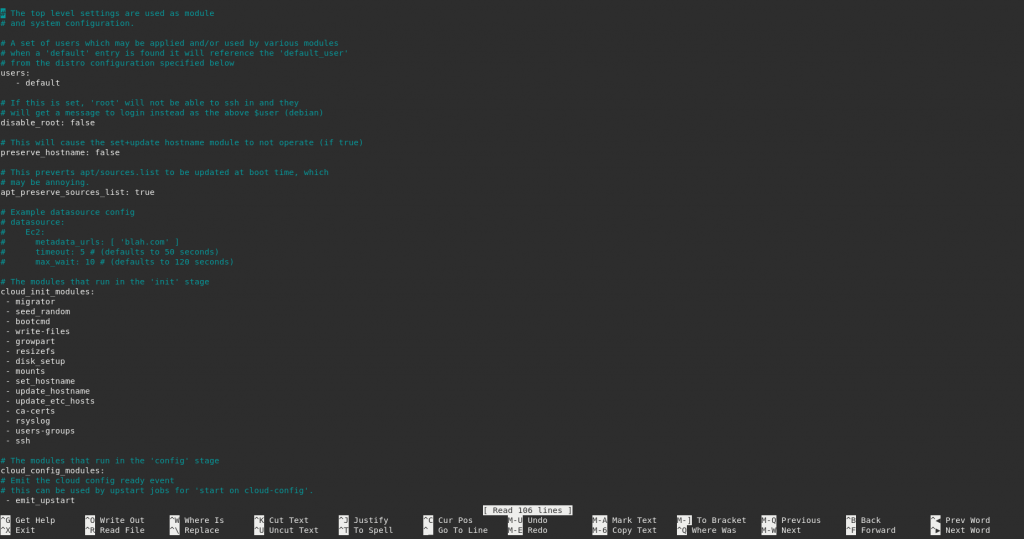Image resolution: width=1024 pixels, height=539 pixels.
Task: Click the Justify shortcut
Action: click(370, 520)
